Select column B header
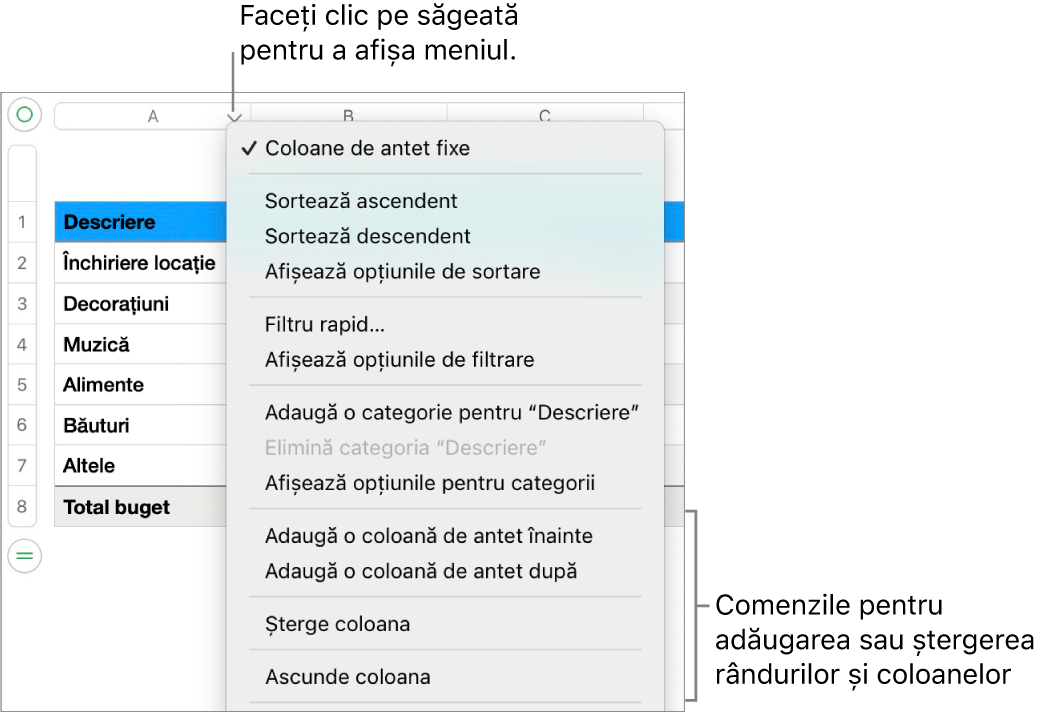 pyautogui.click(x=348, y=116)
